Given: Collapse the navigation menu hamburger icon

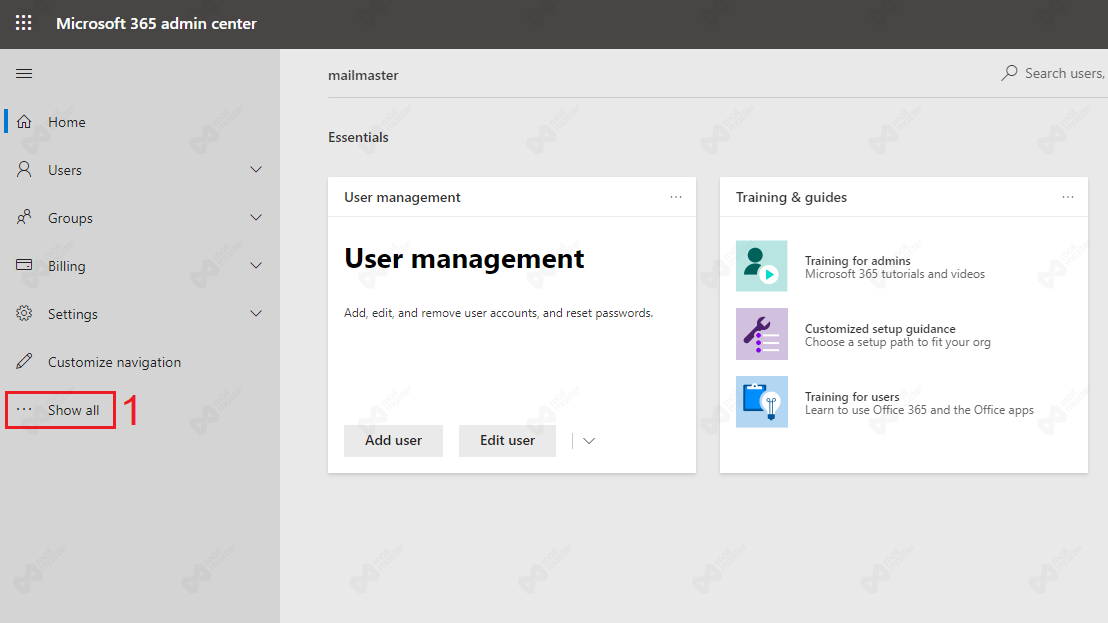Looking at the screenshot, I should click(24, 73).
